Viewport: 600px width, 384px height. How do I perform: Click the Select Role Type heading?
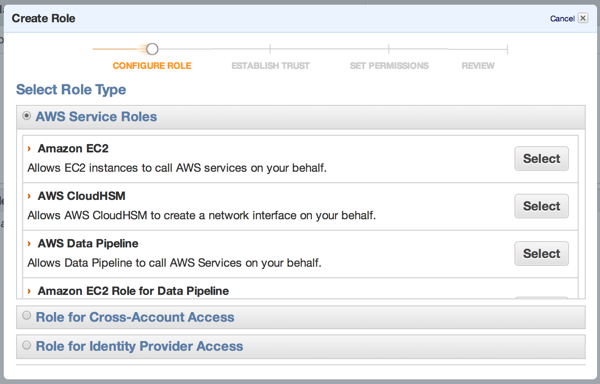click(71, 89)
